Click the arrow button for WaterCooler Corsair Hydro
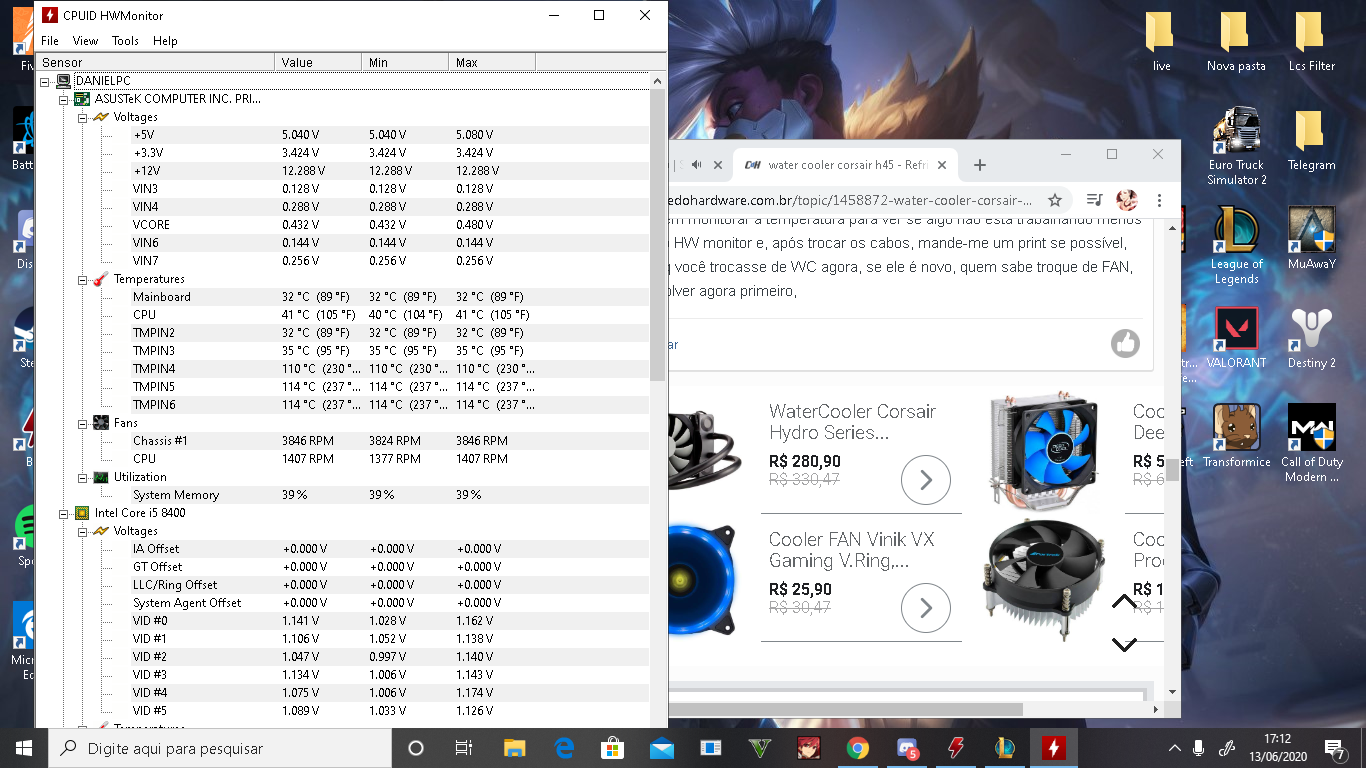Image resolution: width=1366 pixels, height=768 pixels. point(925,481)
